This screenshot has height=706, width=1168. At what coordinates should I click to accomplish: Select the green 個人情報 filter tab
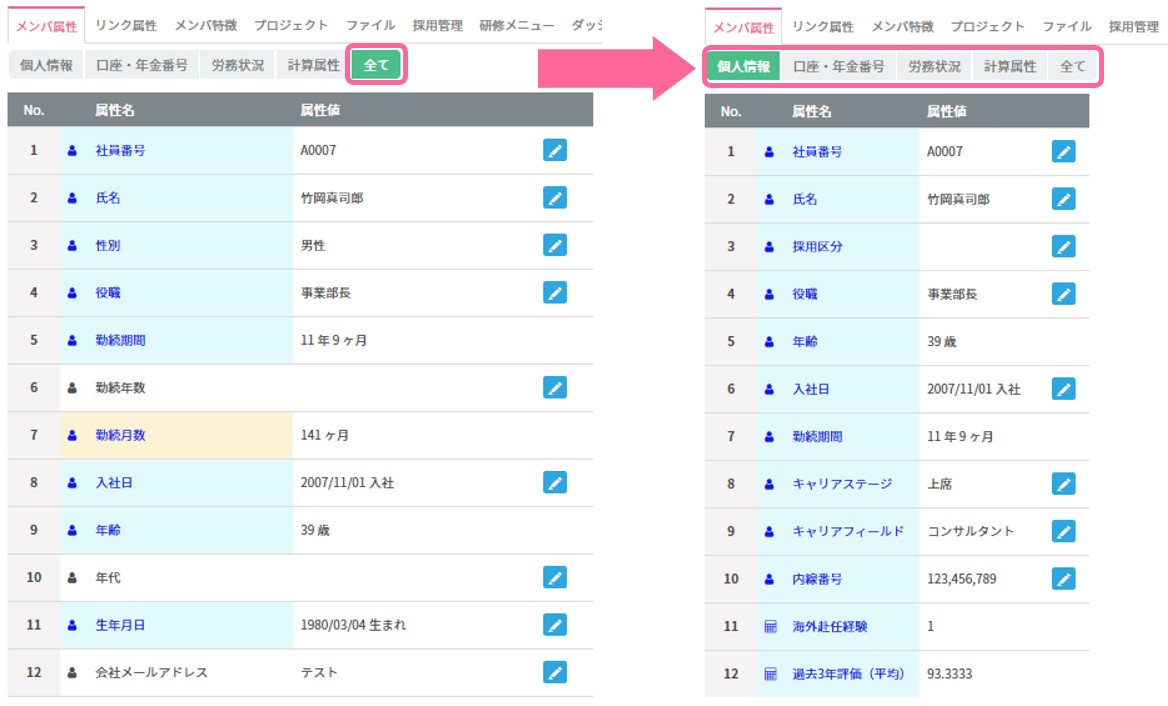tap(744, 67)
